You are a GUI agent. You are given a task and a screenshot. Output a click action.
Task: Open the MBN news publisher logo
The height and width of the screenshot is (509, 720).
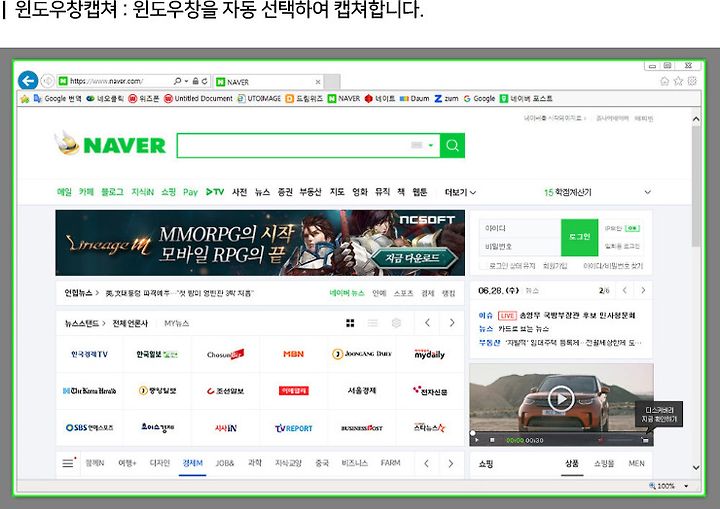(x=293, y=354)
